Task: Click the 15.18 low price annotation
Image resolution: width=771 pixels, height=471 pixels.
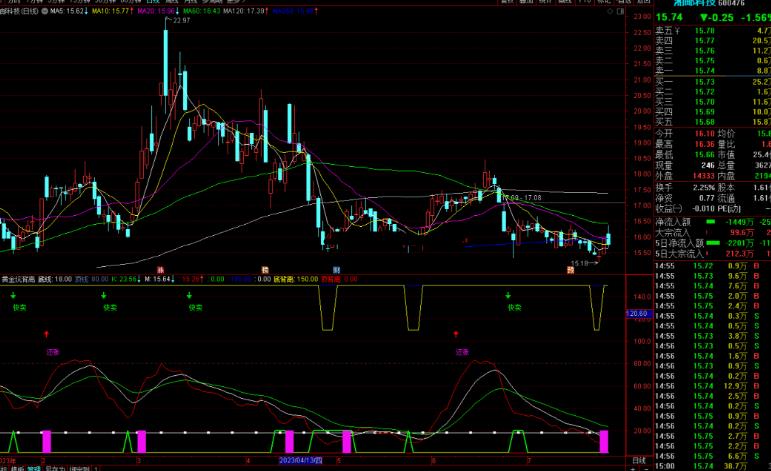Action: point(579,263)
